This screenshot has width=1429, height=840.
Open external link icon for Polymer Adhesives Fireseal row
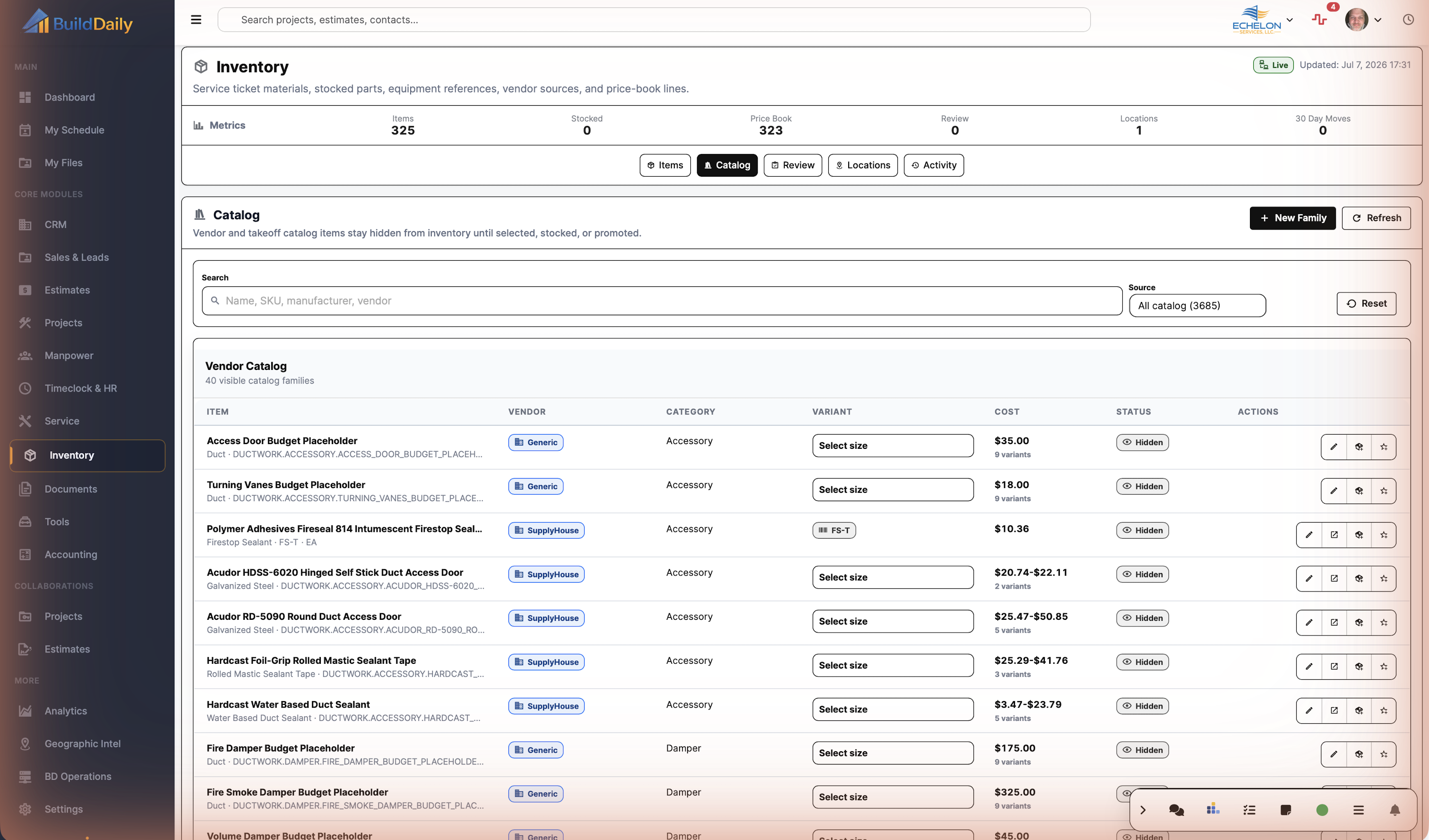pos(1334,534)
